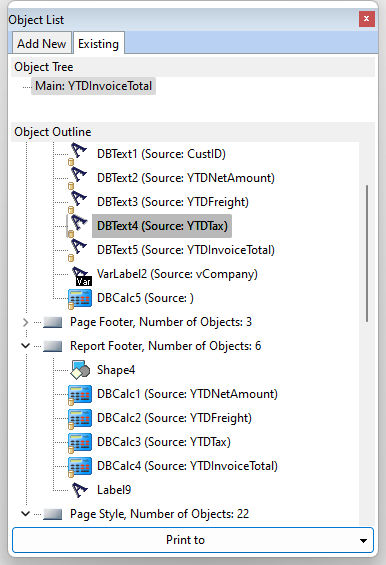Select DBCalc4 (Source: YTDInvoiceTotal) row
386x565 pixels.
click(x=187, y=466)
